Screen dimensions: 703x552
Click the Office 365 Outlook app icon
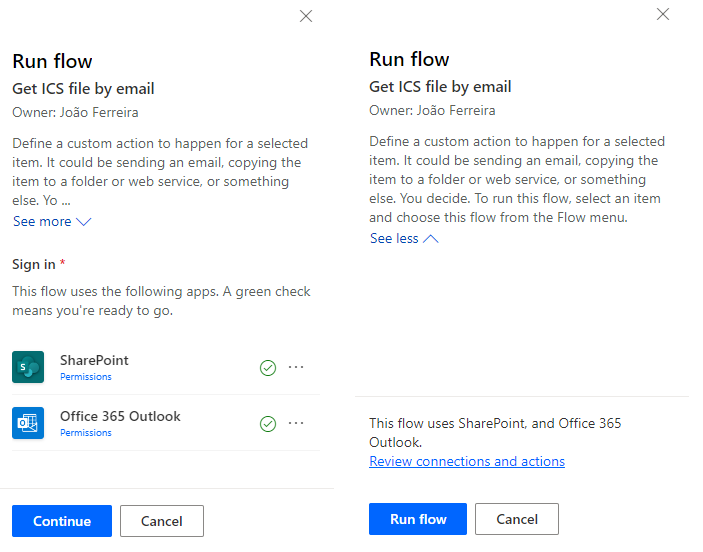[28, 423]
